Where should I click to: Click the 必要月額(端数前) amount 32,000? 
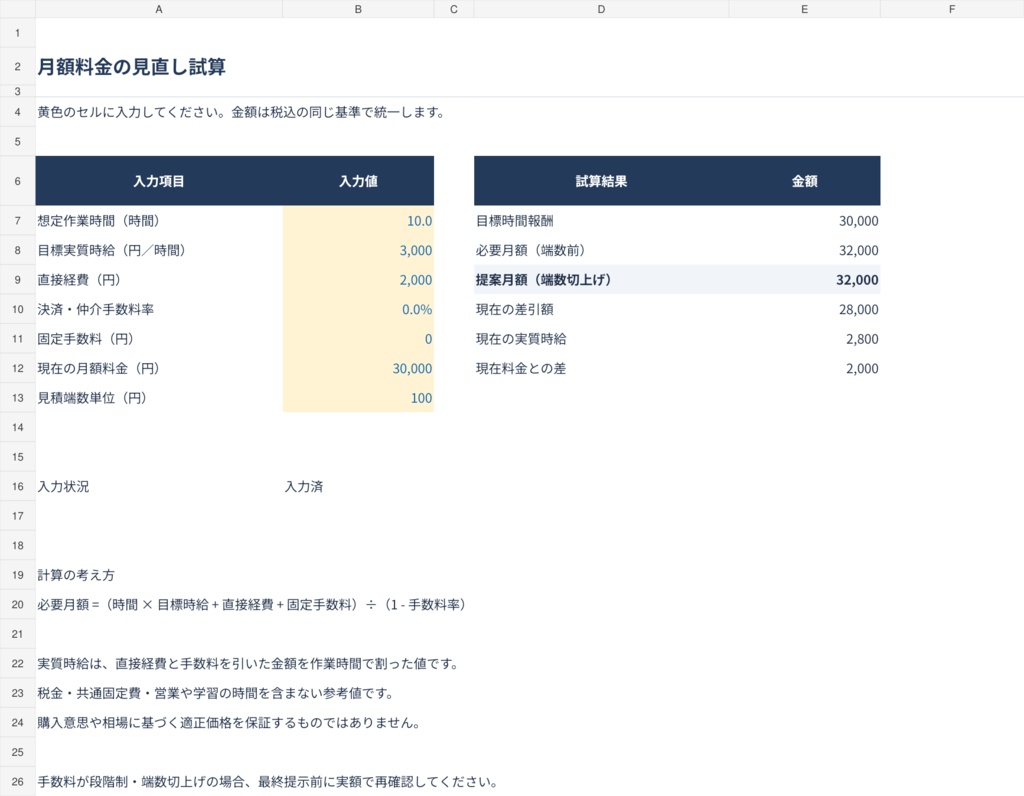[858, 250]
